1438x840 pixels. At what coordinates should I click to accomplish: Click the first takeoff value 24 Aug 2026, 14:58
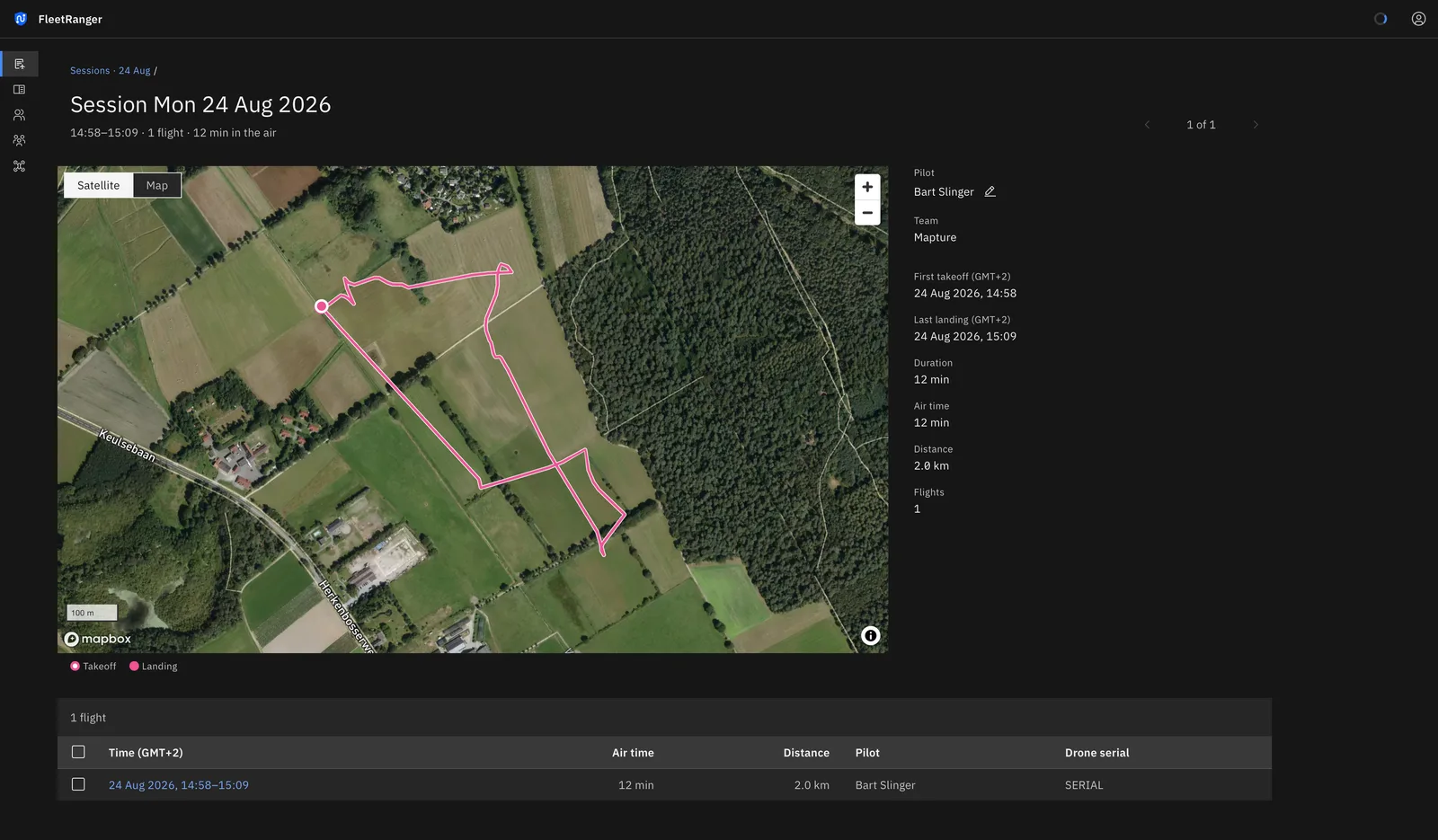pos(965,294)
